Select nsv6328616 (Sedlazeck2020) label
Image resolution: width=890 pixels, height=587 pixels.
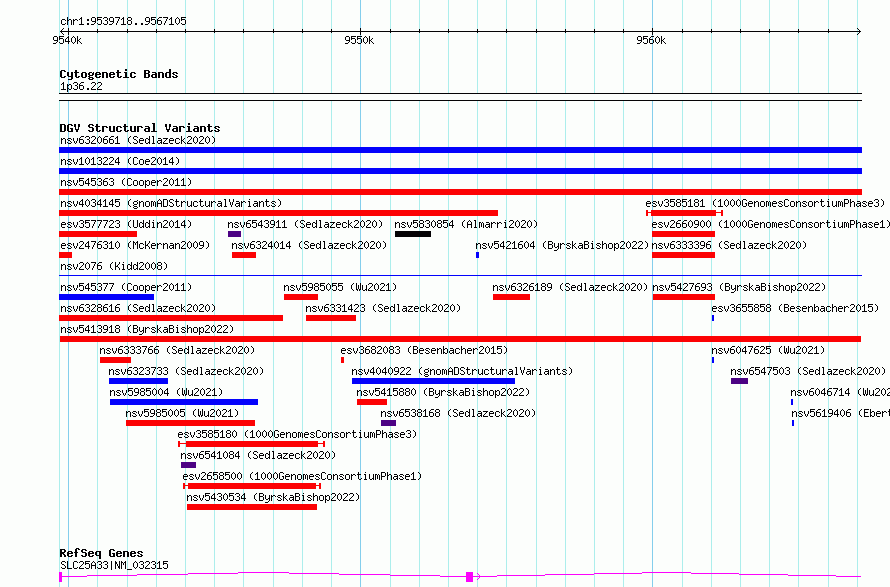(x=138, y=308)
